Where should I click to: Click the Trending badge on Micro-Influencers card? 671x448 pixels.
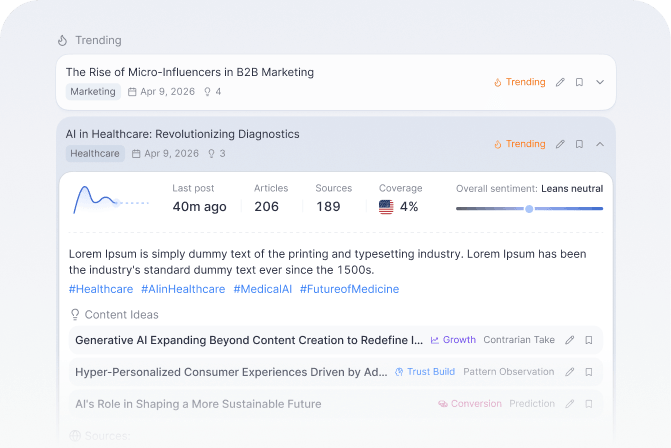(520, 82)
